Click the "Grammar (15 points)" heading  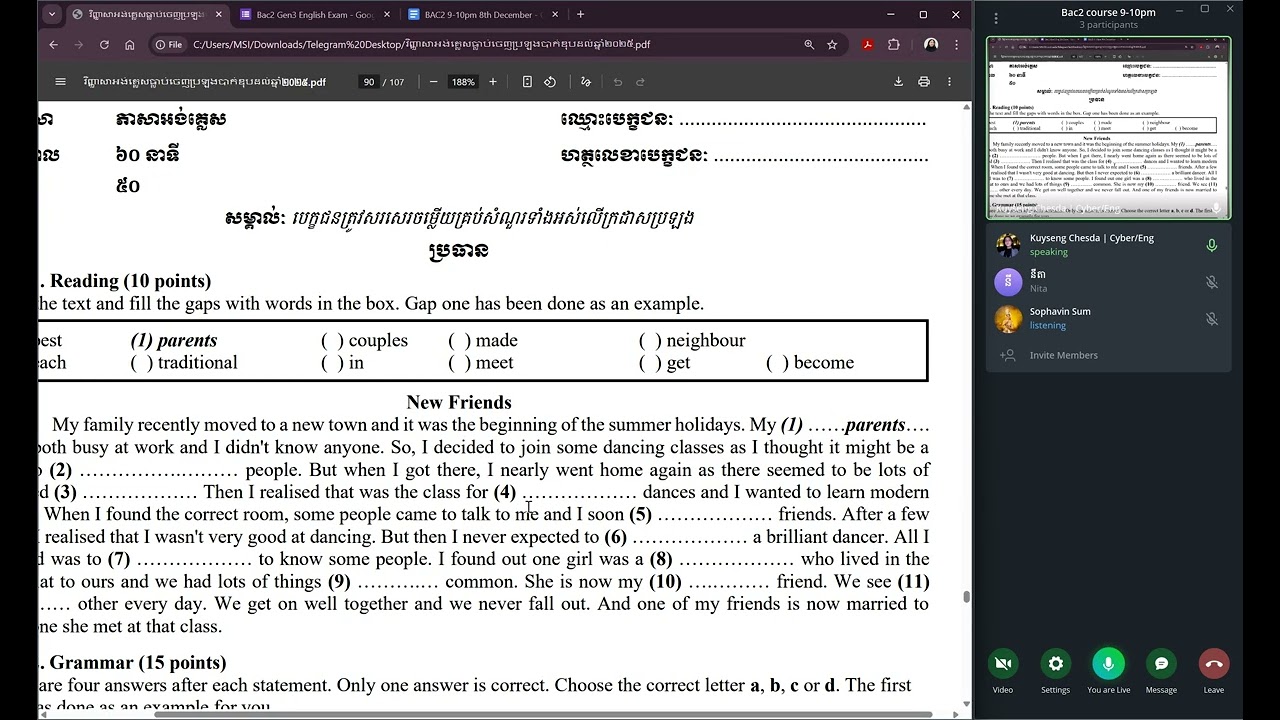(x=138, y=662)
